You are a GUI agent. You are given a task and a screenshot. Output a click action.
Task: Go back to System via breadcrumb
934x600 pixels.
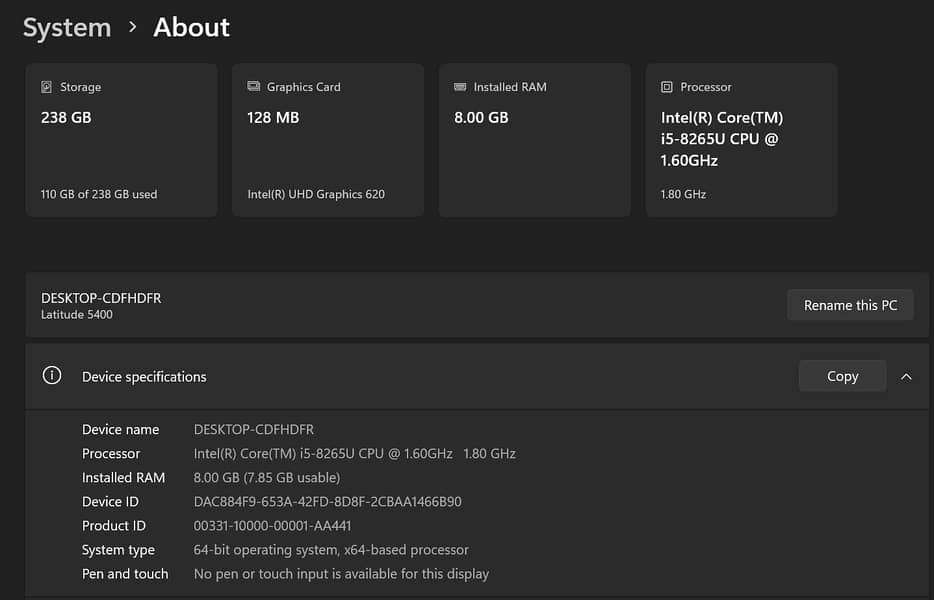67,28
